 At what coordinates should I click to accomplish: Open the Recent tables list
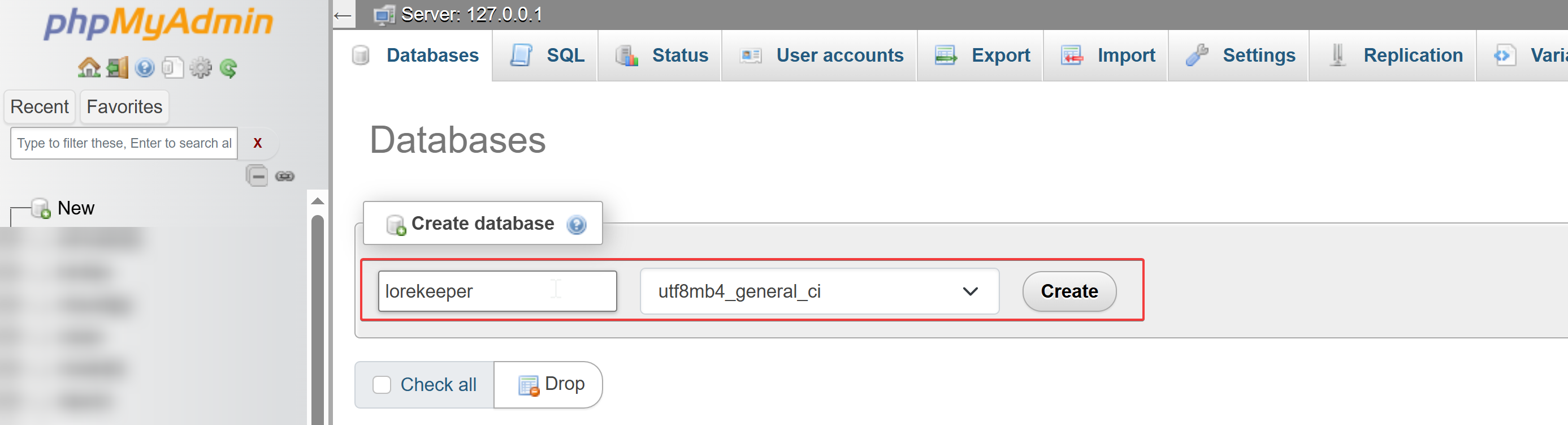tap(40, 107)
